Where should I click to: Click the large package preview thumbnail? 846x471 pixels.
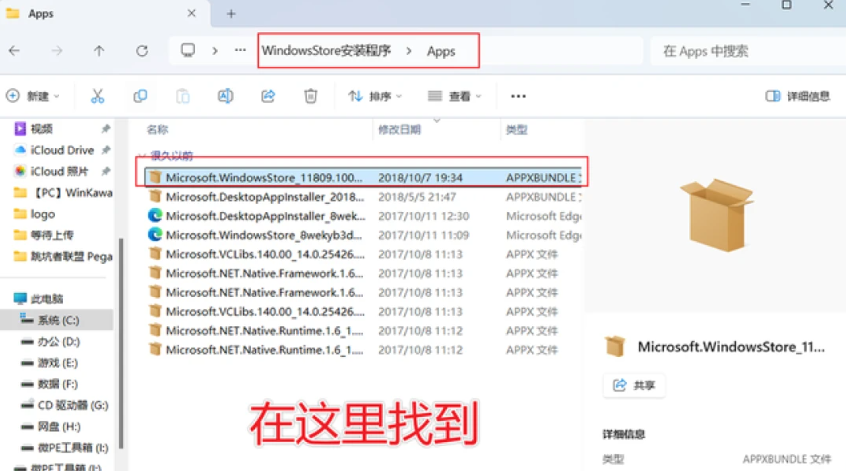(x=717, y=215)
